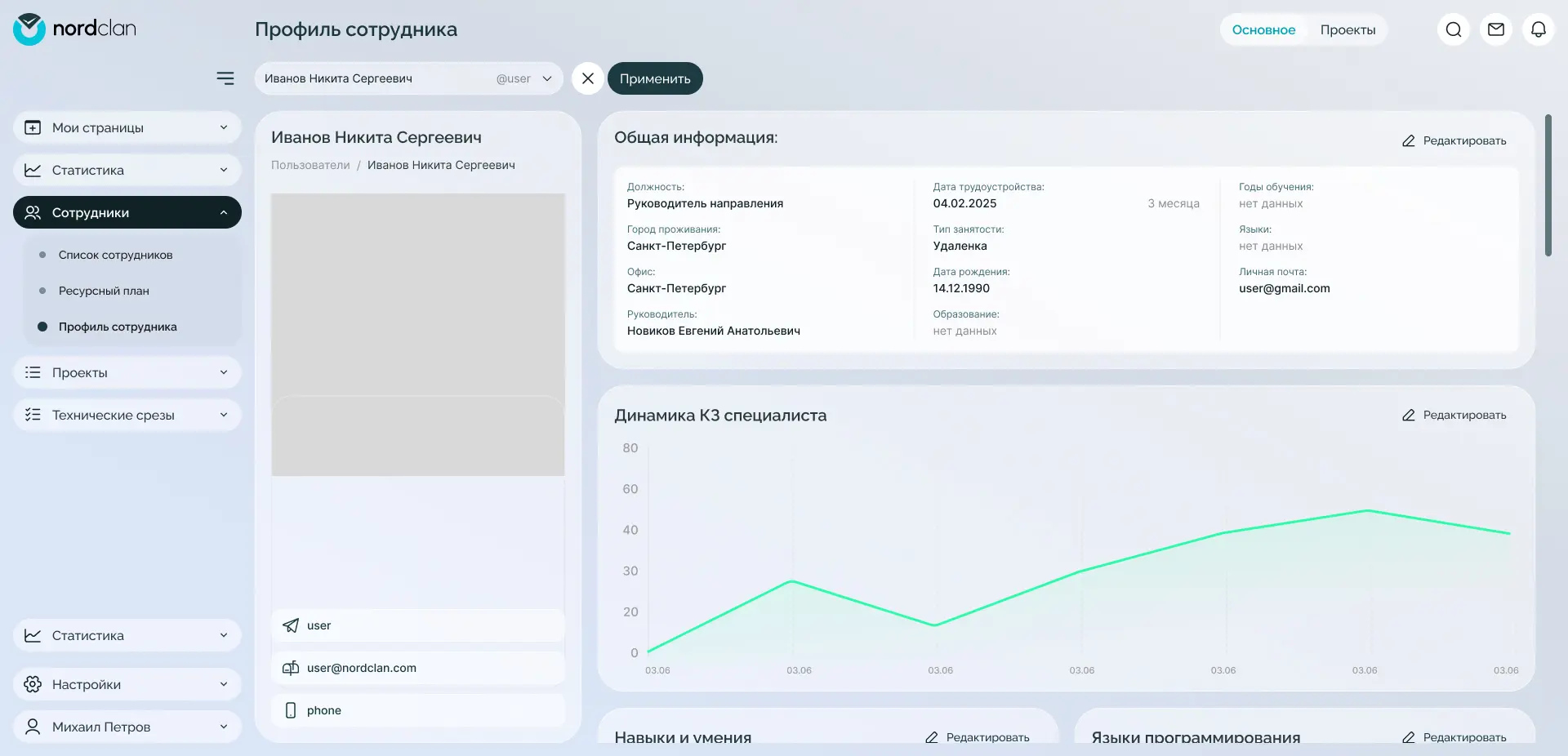1568x756 pixels.
Task: Expand the Мои страницы menu
Action: [x=127, y=127]
